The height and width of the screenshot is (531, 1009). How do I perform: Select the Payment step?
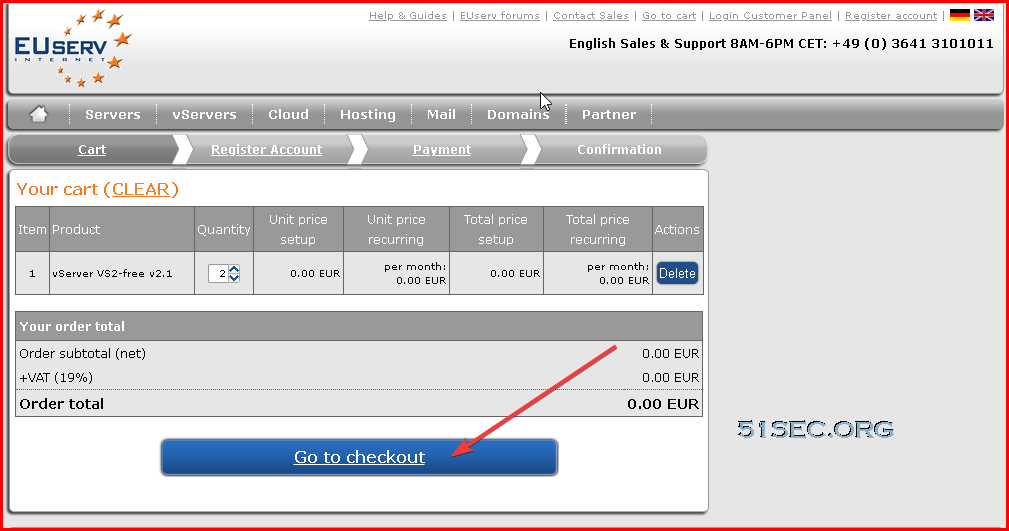(441, 149)
